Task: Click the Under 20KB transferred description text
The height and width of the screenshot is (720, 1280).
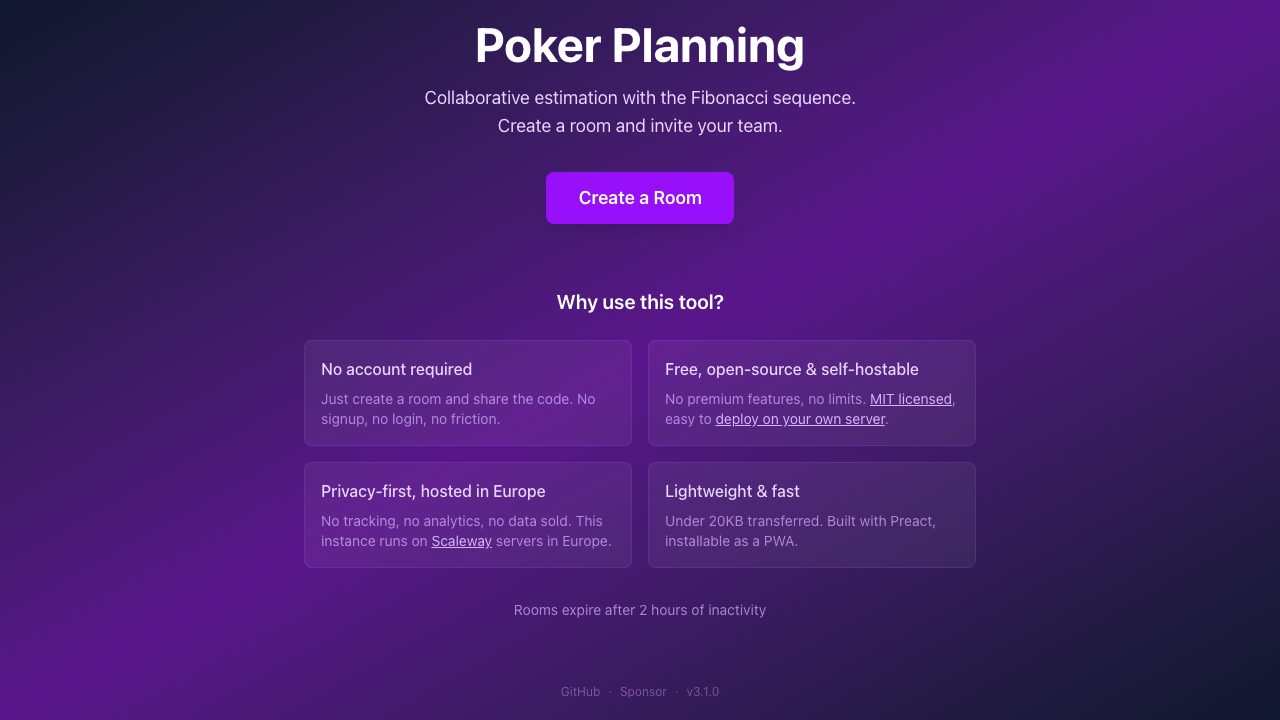Action: pyautogui.click(x=799, y=521)
